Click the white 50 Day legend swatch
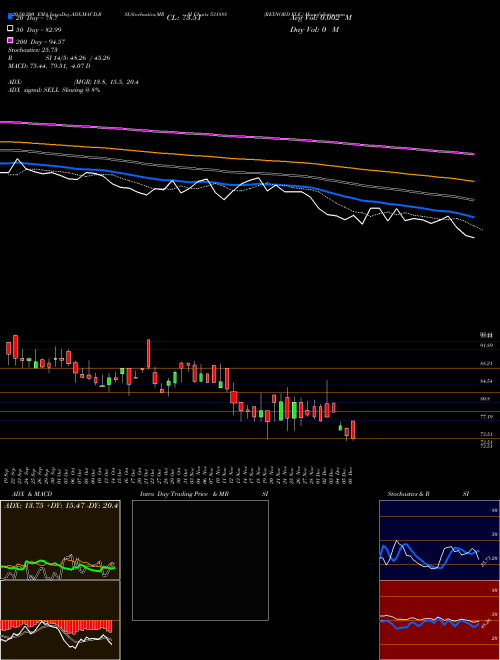 [x=10, y=29]
